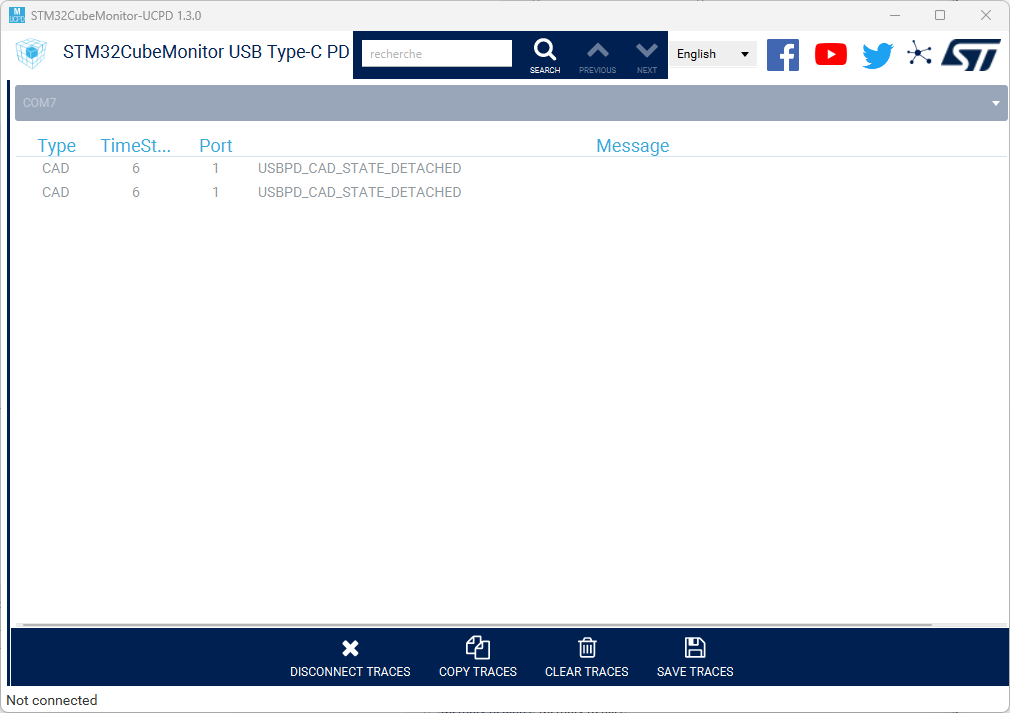
Task: Open the English language dropdown
Action: 712,54
